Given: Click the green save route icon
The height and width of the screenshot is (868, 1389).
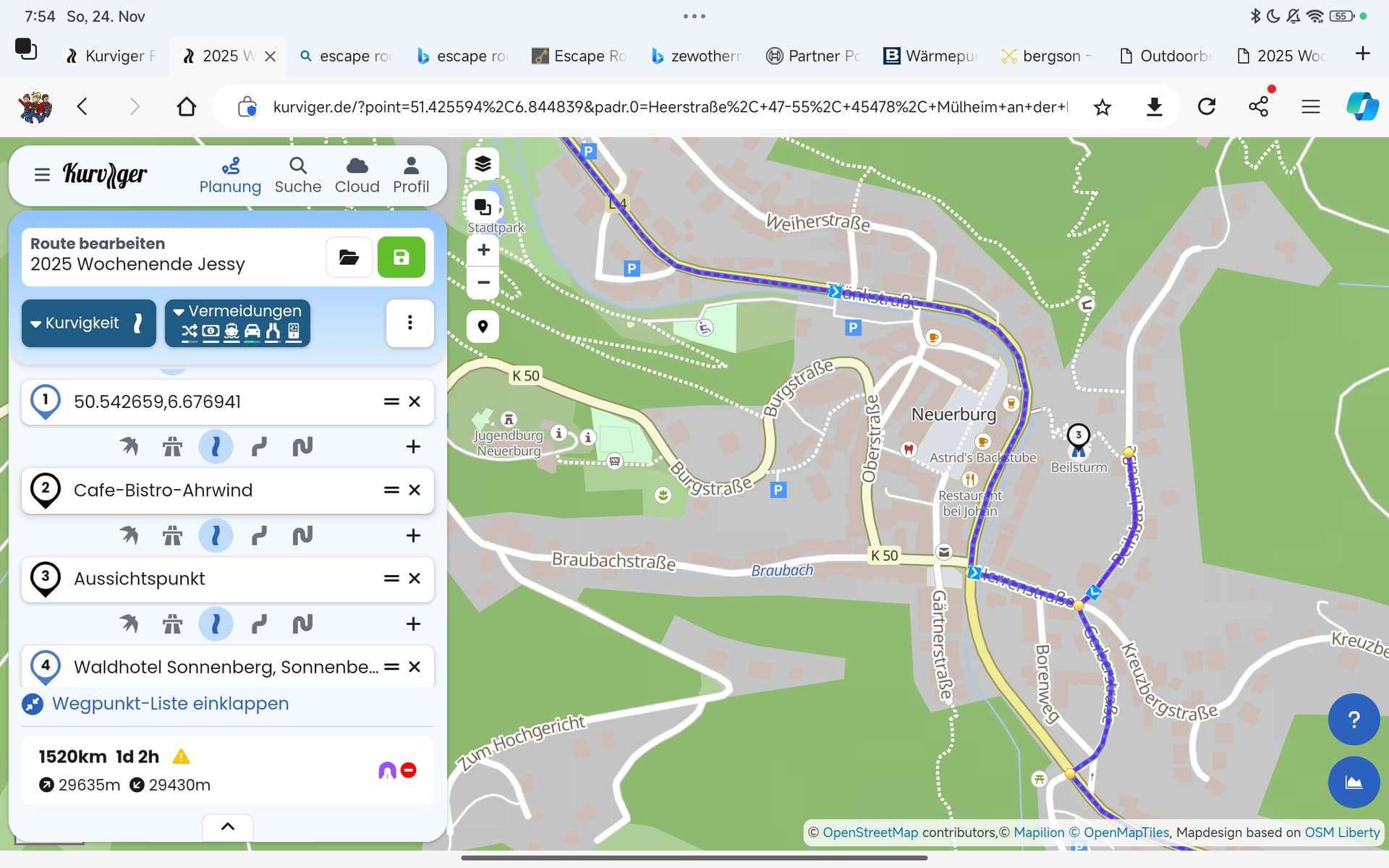Looking at the screenshot, I should click(x=401, y=258).
